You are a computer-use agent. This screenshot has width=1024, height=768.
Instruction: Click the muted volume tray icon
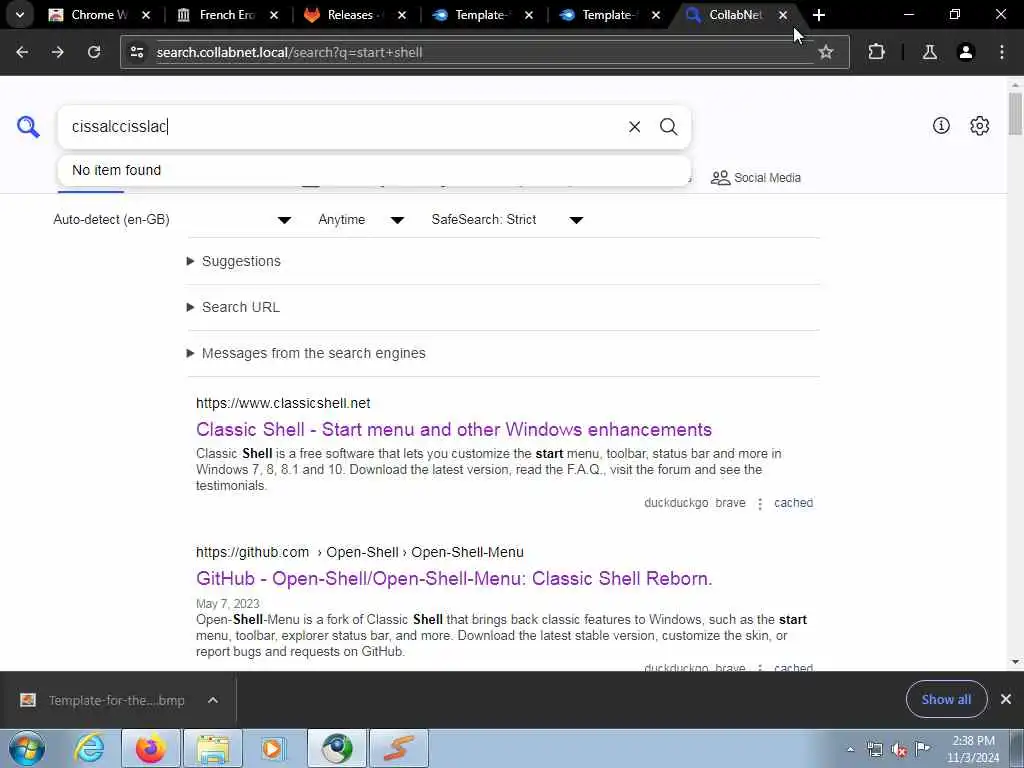pyautogui.click(x=899, y=749)
